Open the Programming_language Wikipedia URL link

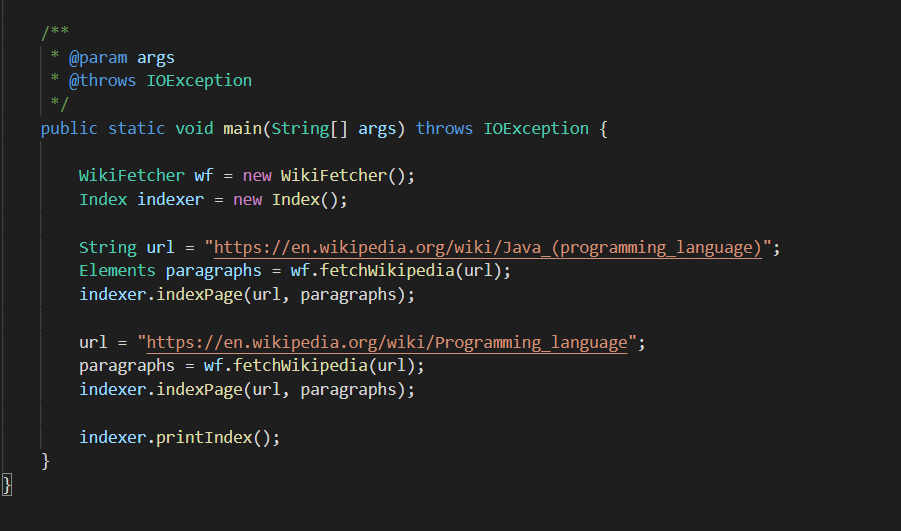tap(387, 343)
